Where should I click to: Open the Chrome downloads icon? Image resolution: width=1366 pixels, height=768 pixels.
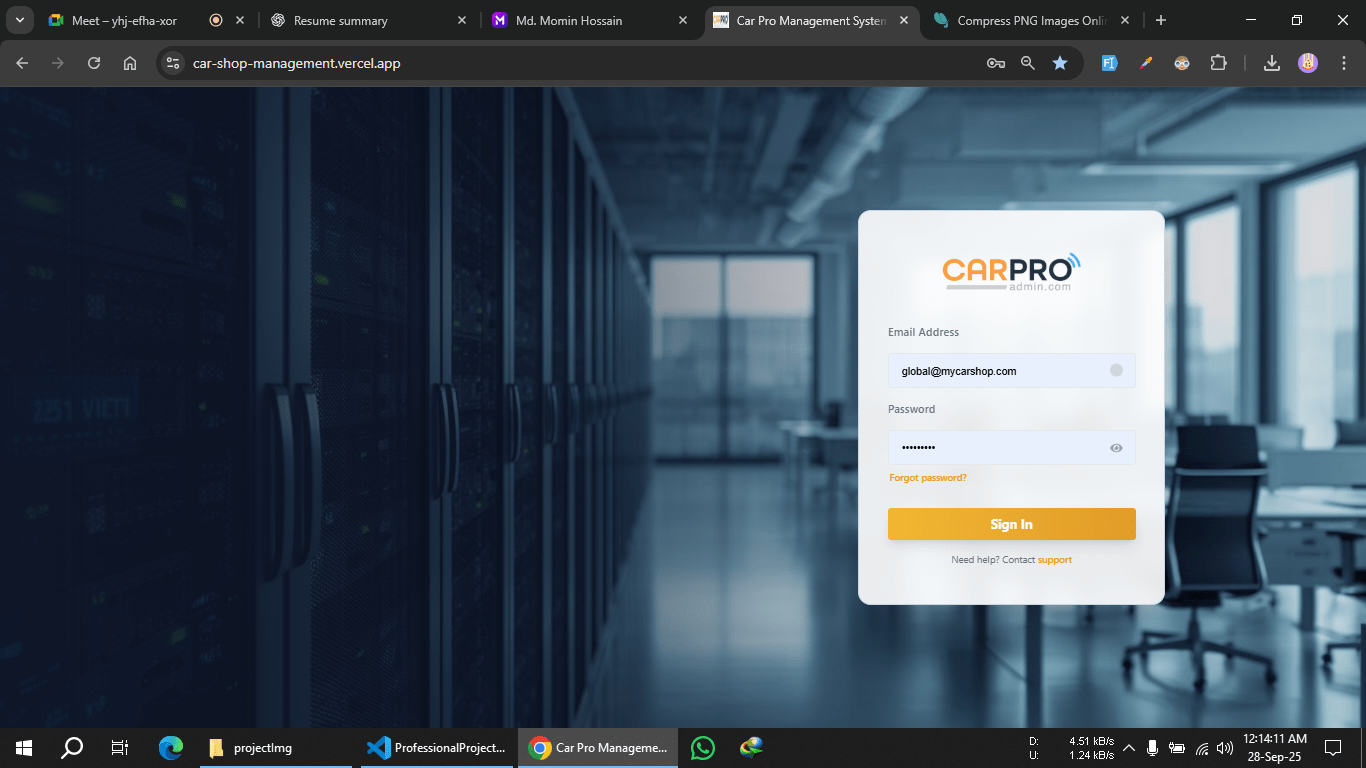pos(1272,63)
